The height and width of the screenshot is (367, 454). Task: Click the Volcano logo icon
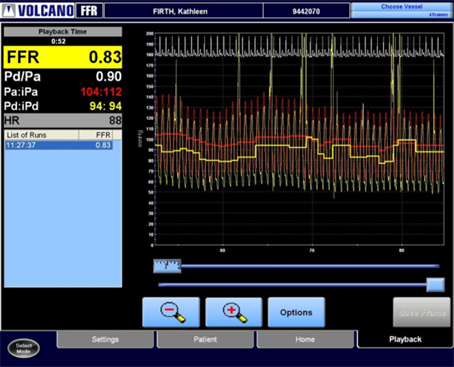(x=8, y=11)
